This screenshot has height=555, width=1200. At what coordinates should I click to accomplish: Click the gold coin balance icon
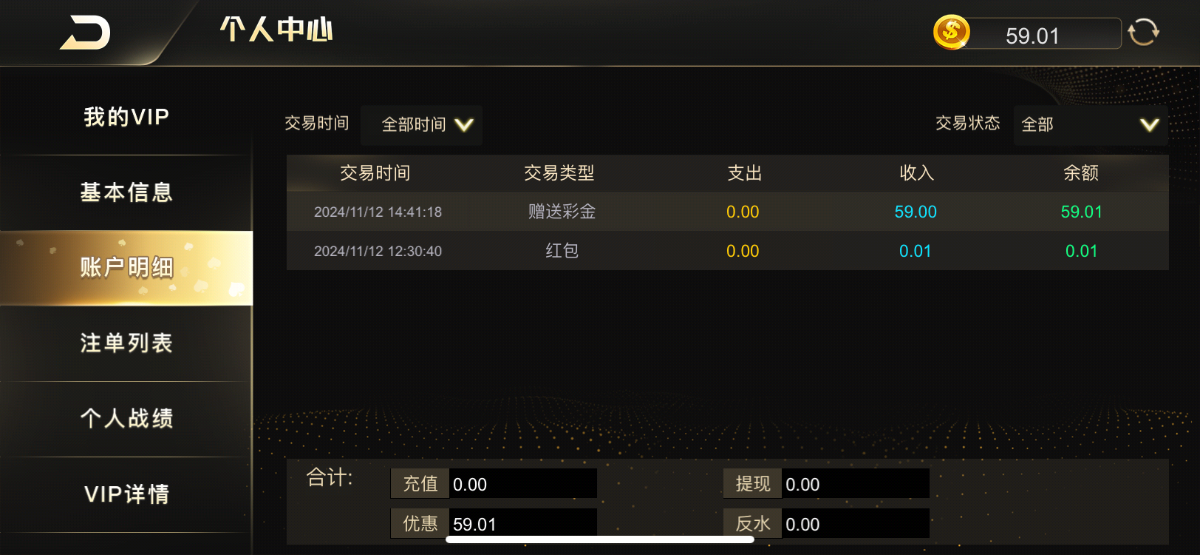point(952,33)
